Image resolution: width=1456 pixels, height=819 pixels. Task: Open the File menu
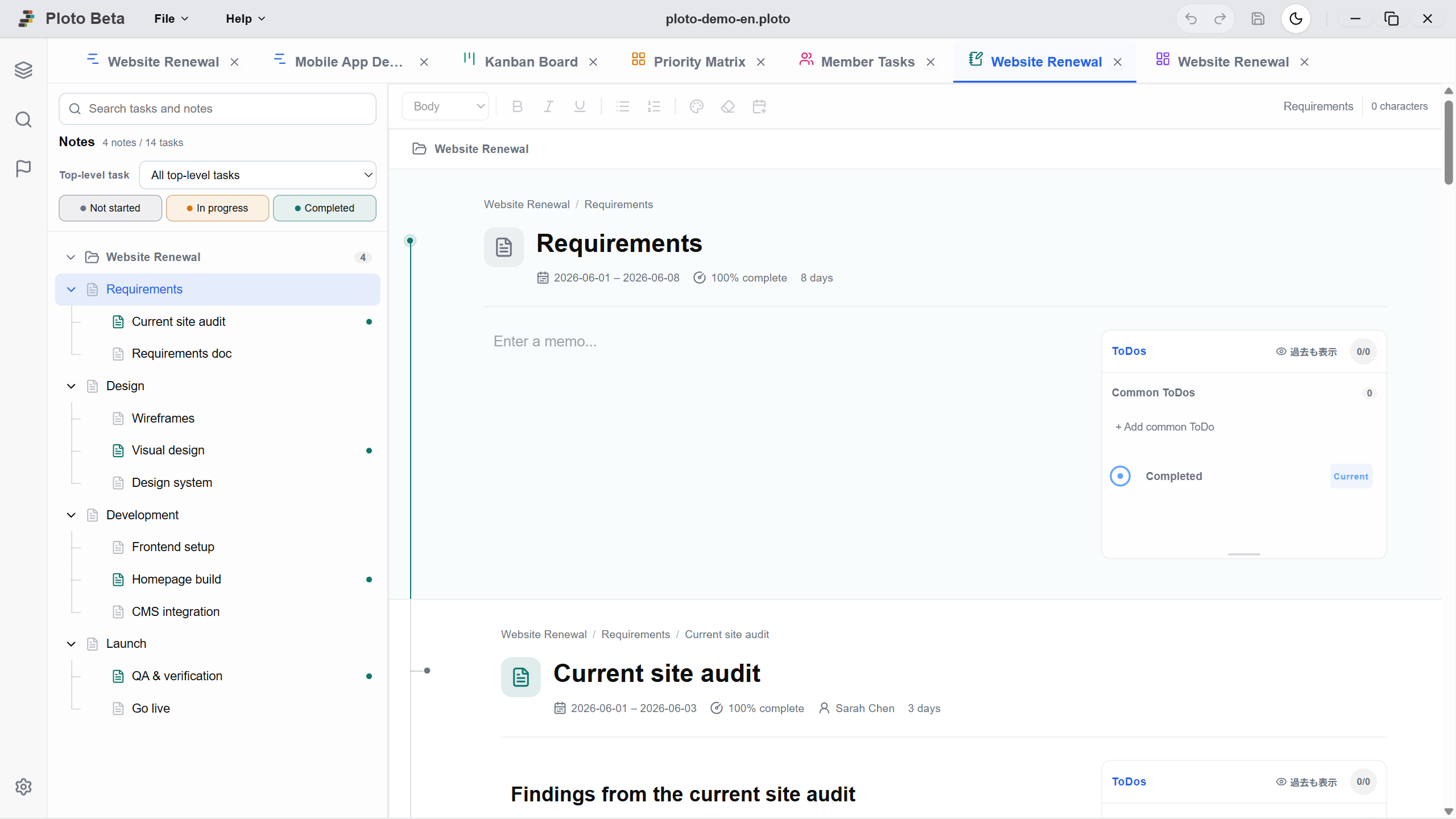pyautogui.click(x=171, y=19)
